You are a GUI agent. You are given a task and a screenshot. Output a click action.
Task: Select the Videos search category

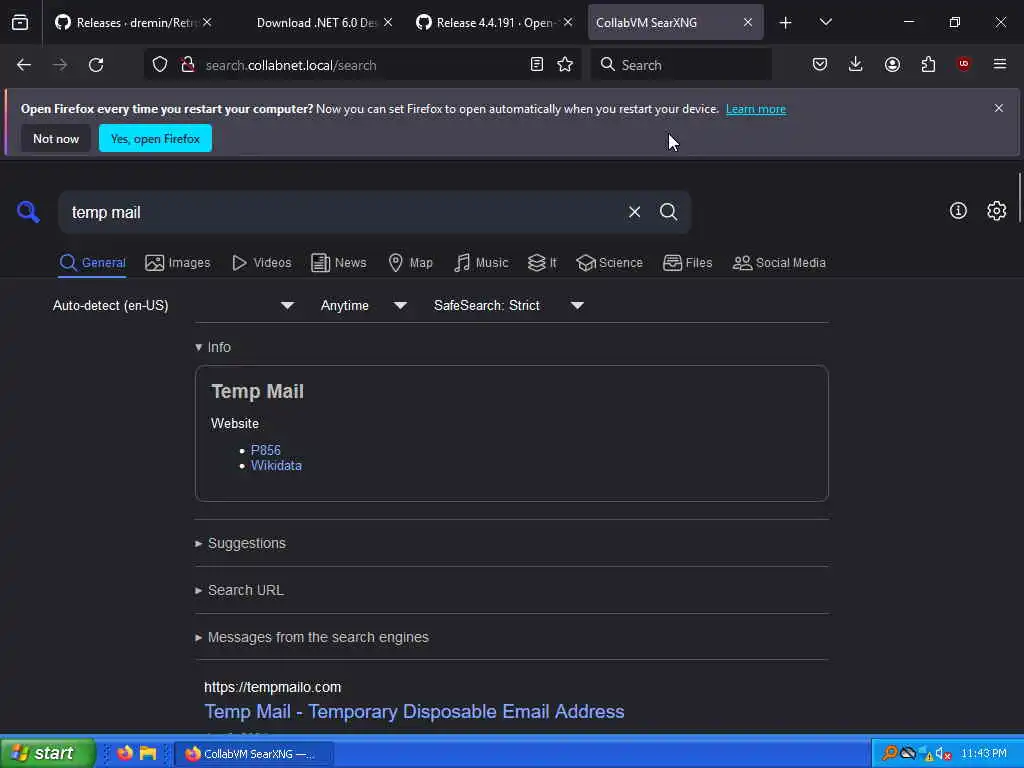261,263
